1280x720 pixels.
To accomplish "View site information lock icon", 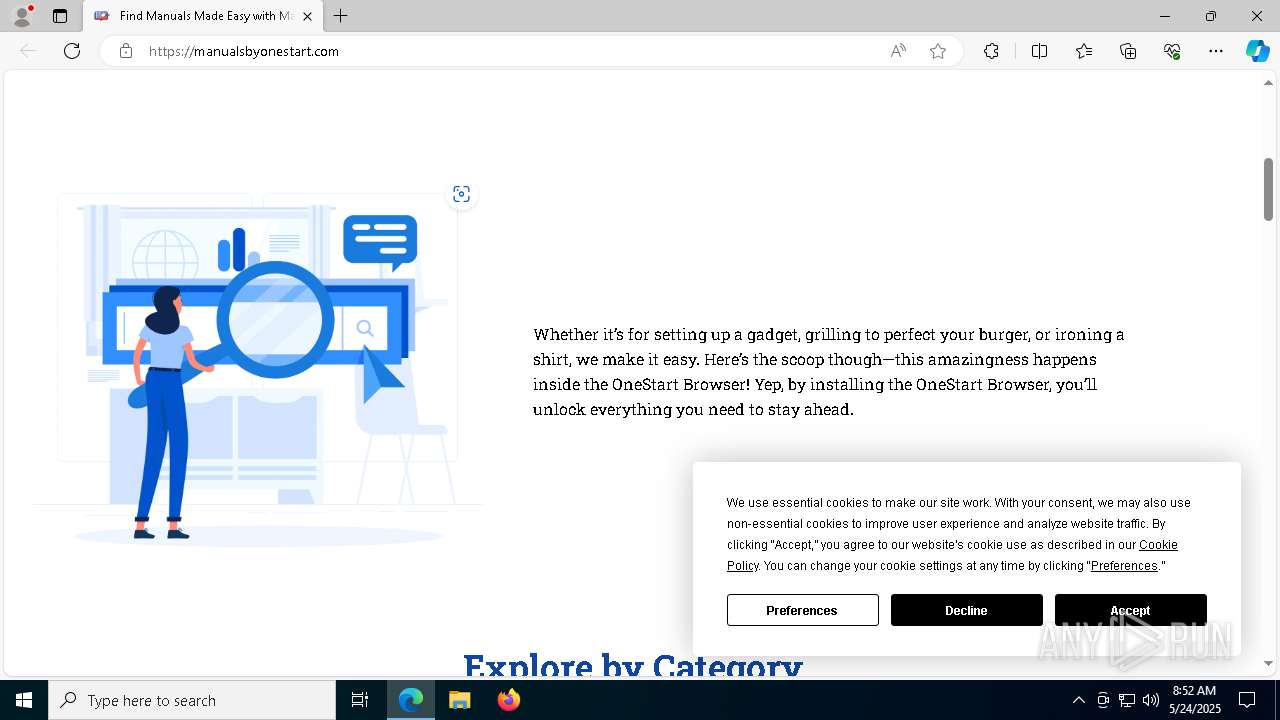I will (125, 51).
